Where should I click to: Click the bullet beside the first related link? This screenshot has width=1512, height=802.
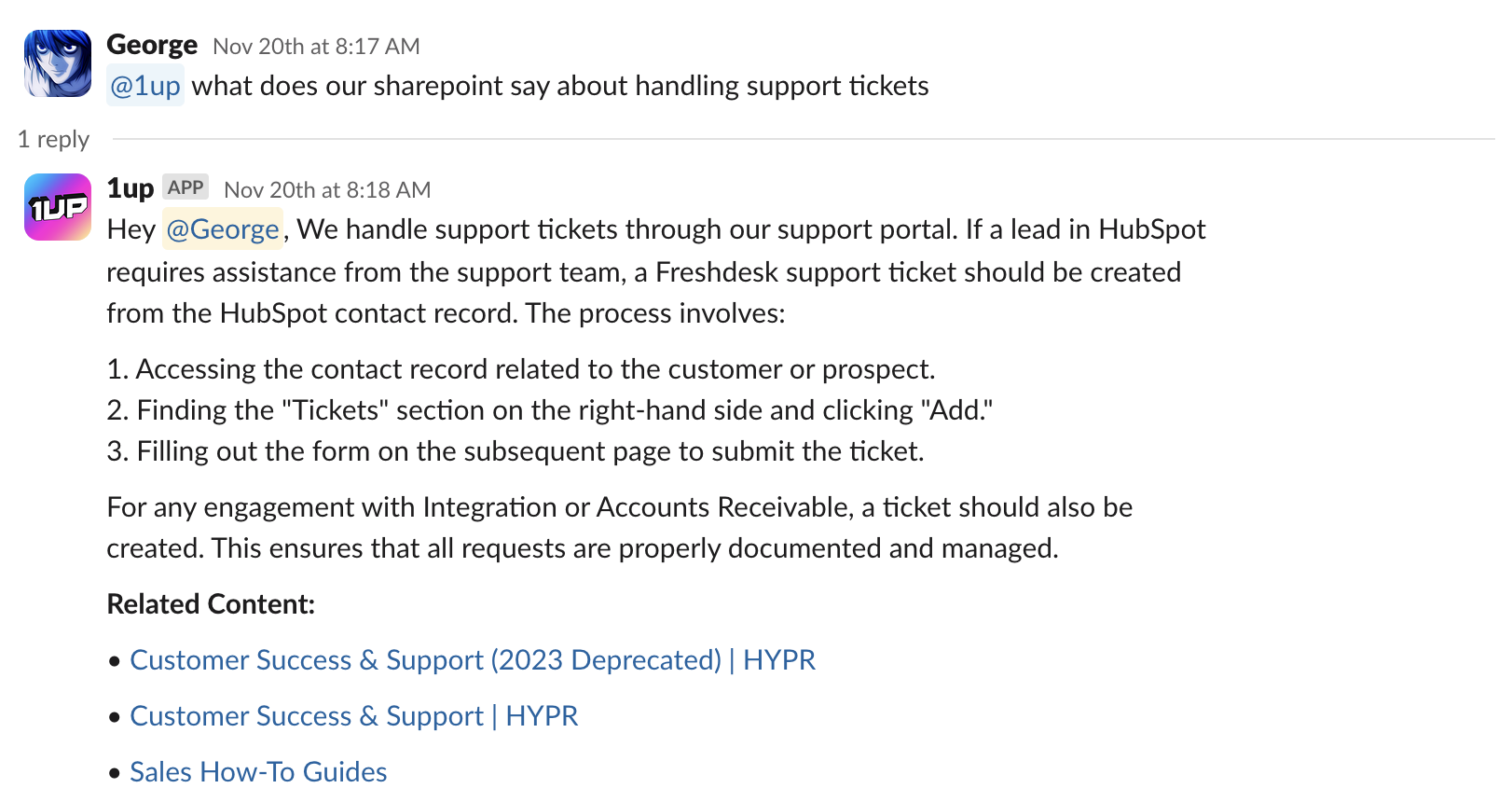(114, 659)
